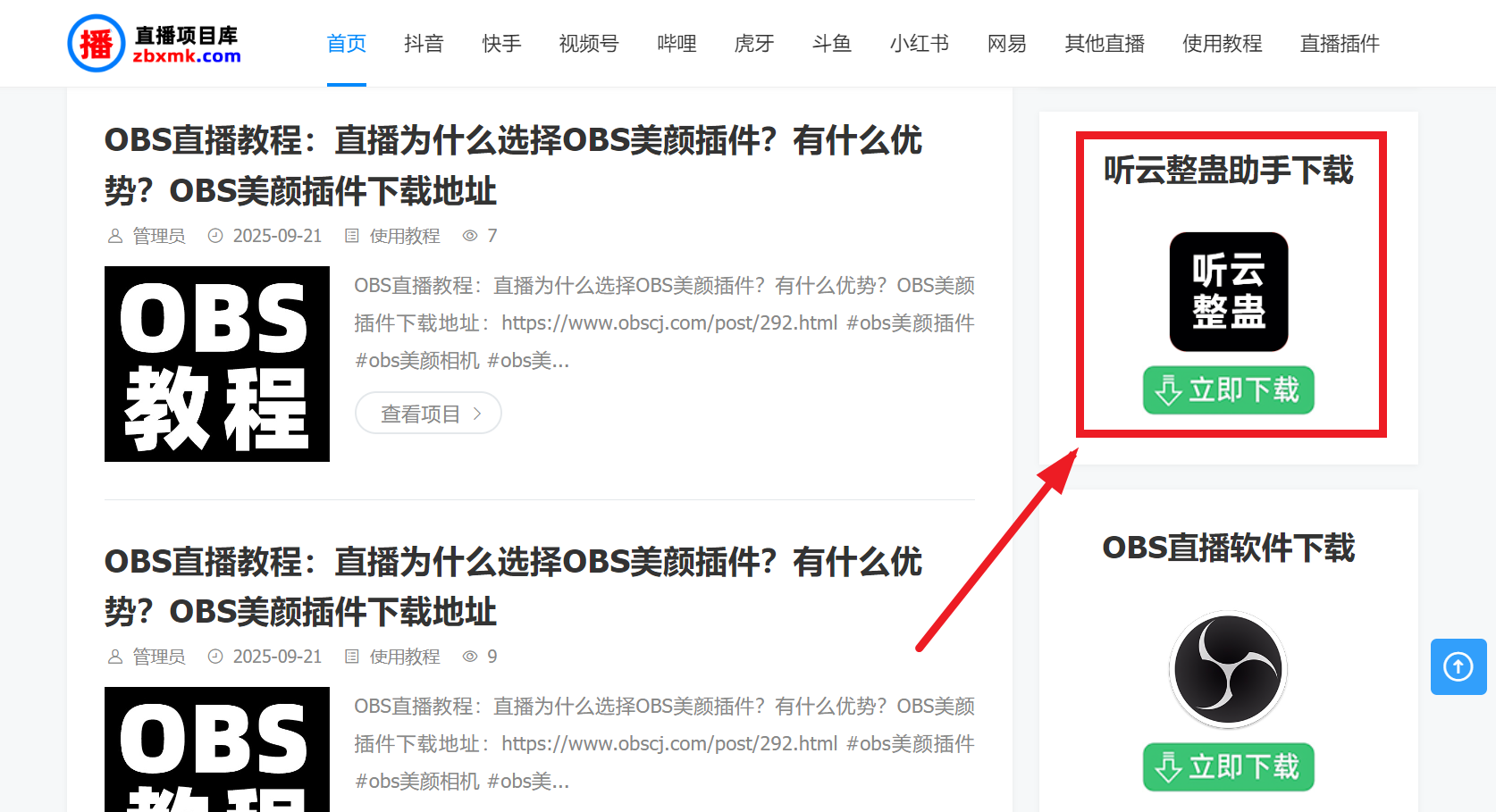Click 立即下载 under 听云整蛊助手下载
This screenshot has width=1496, height=812.
tap(1228, 390)
